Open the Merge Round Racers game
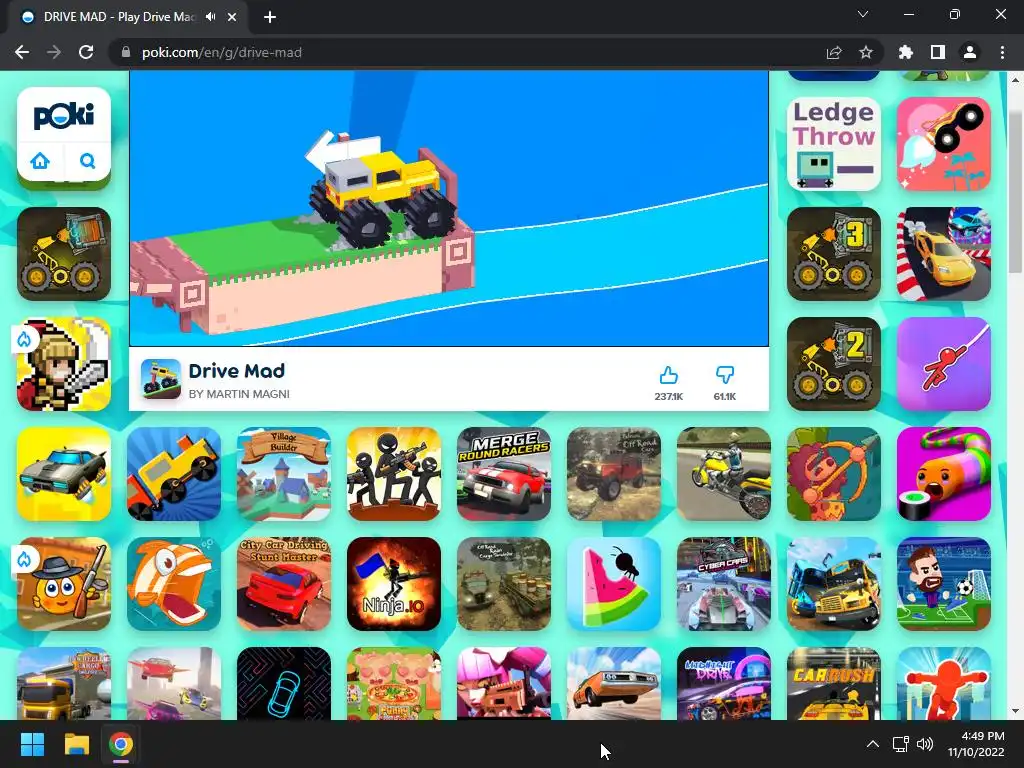Image resolution: width=1024 pixels, height=768 pixels. 504,474
